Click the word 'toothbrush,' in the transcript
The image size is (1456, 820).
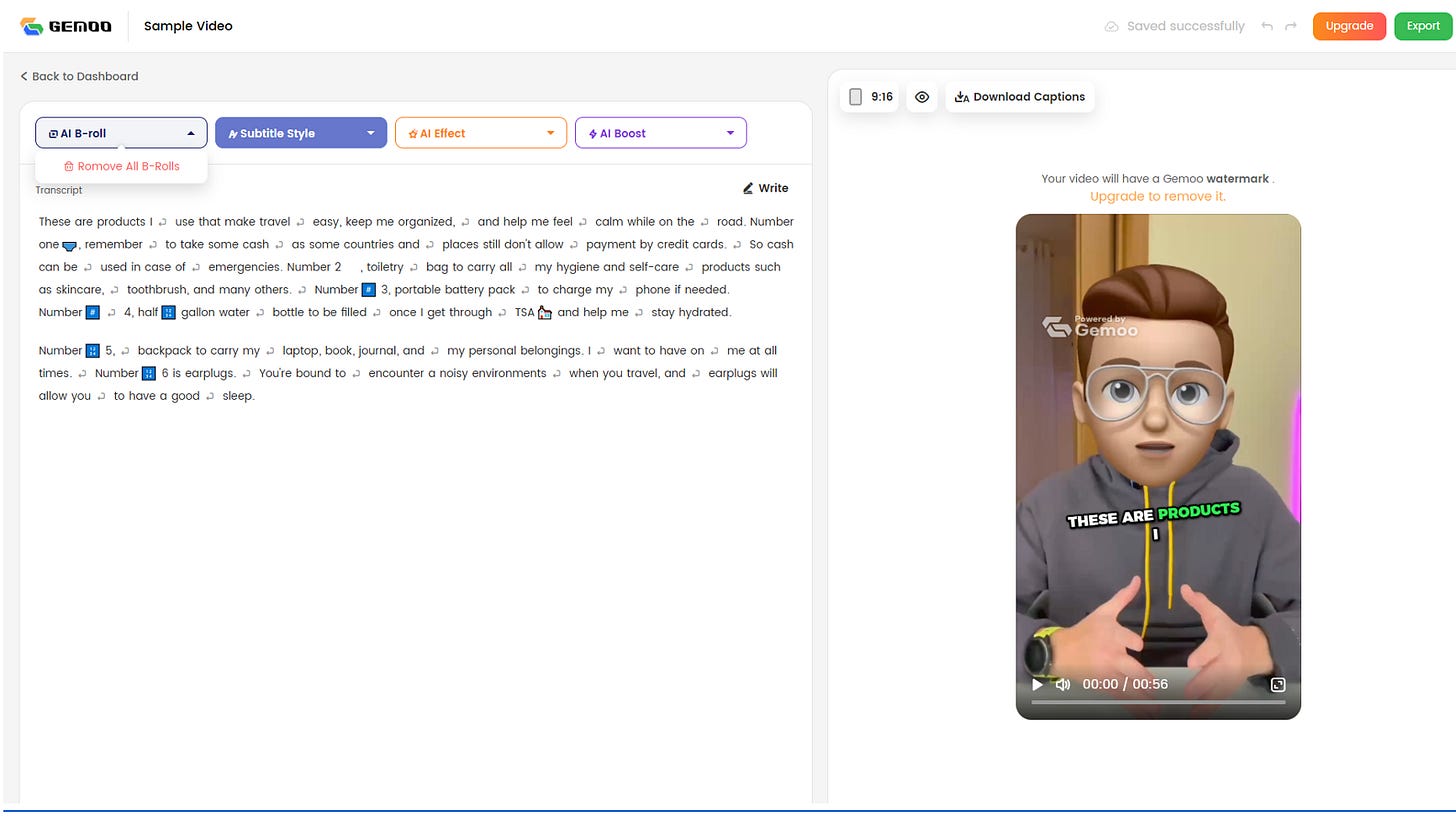[158, 290]
